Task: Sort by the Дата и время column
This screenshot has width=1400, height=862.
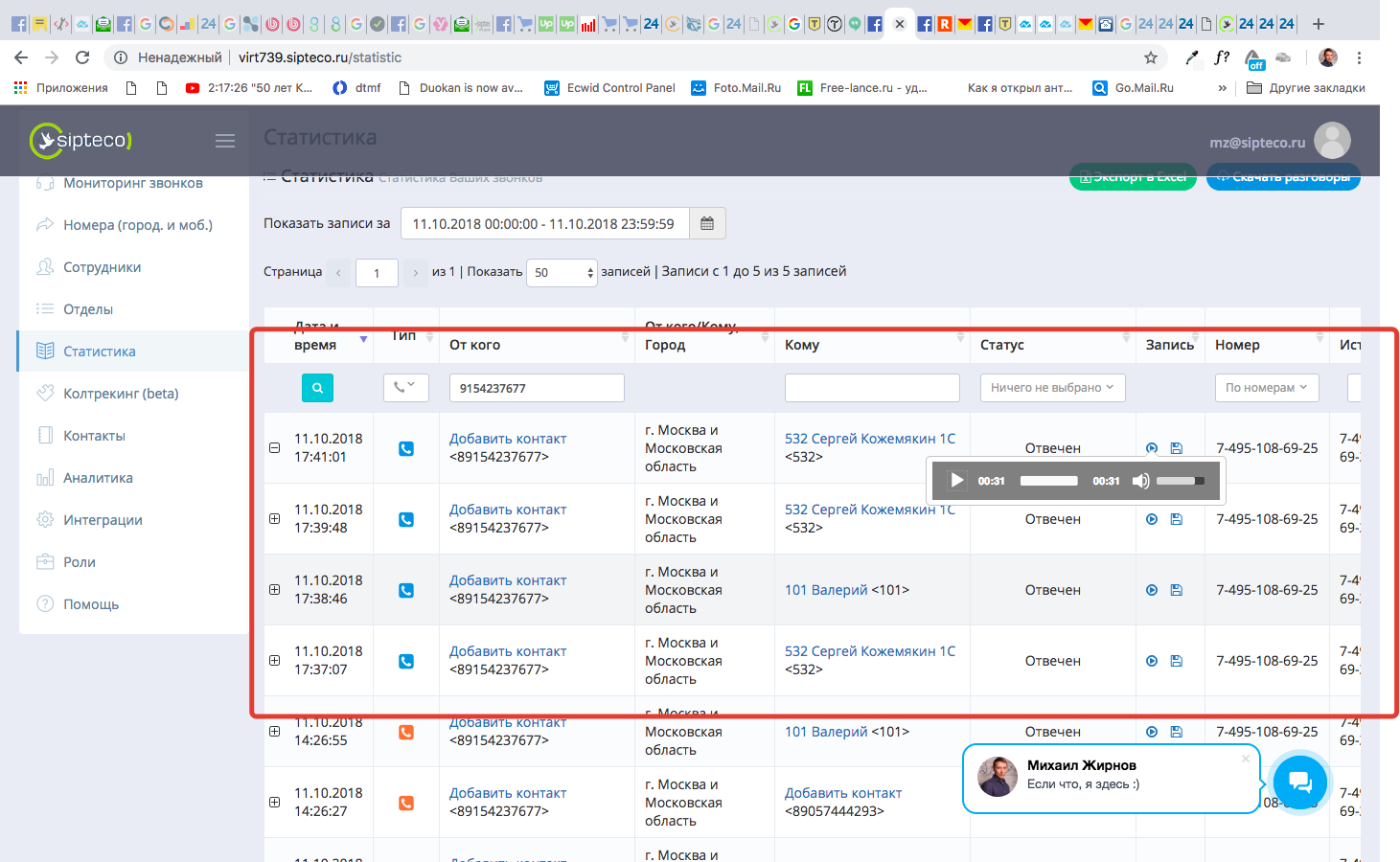Action: click(363, 340)
